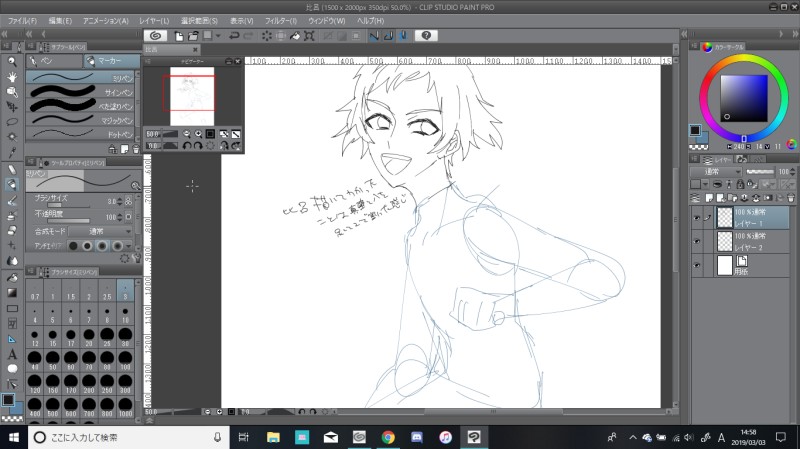The image size is (800, 449).
Task: Open the レイヤー(L) menu
Action: point(154,21)
